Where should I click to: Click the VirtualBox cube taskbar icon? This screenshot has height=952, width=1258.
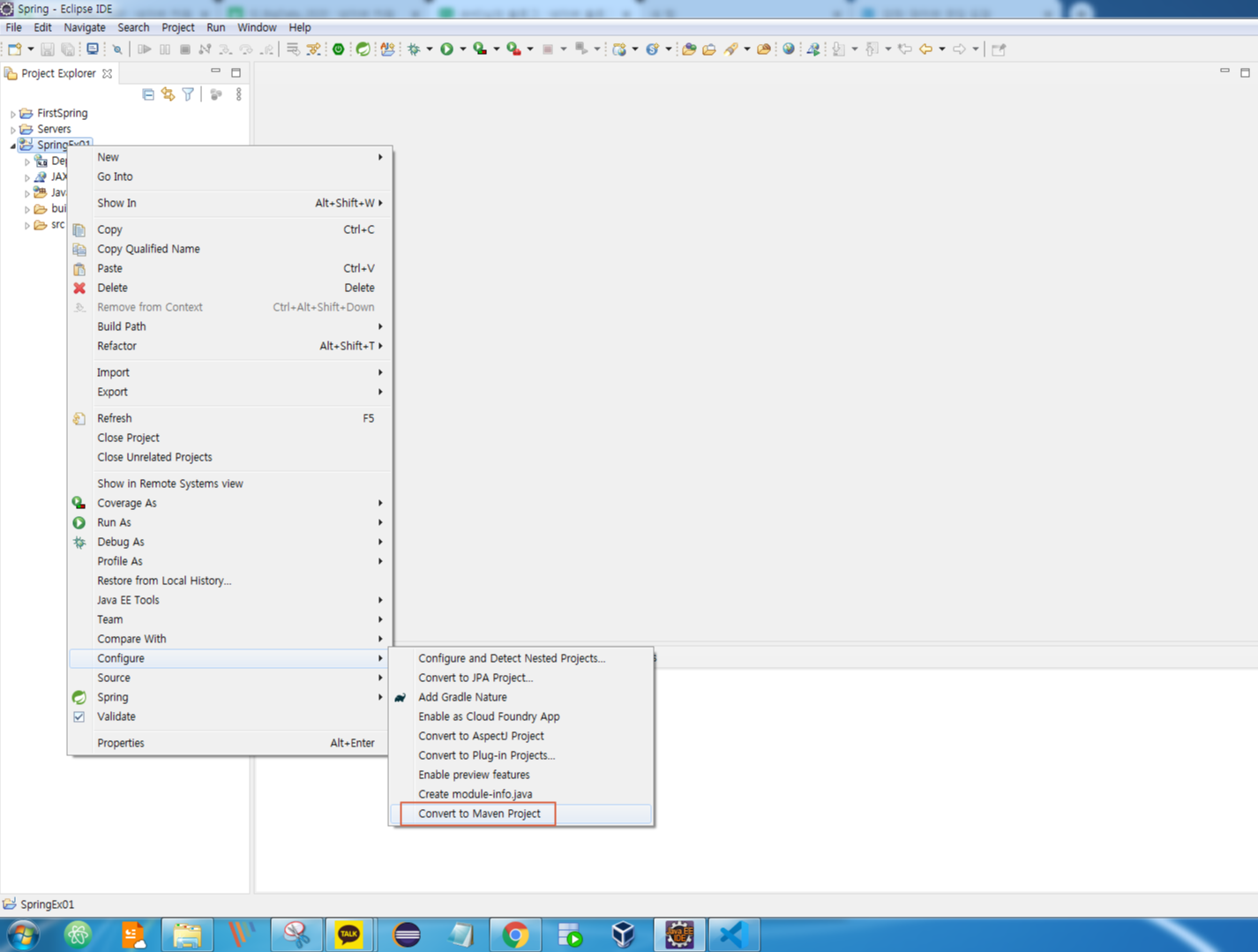click(x=624, y=934)
